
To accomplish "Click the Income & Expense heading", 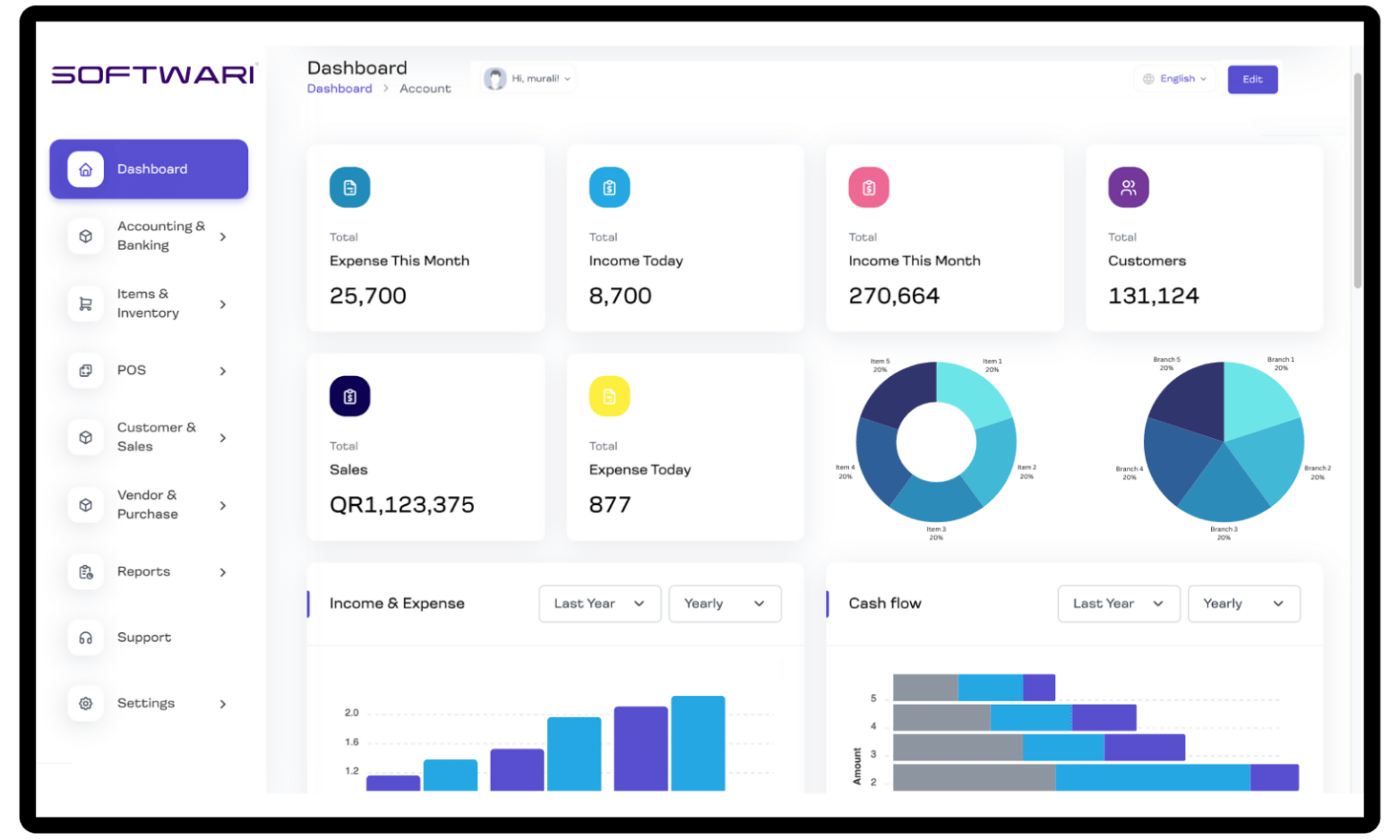I will point(397,604).
